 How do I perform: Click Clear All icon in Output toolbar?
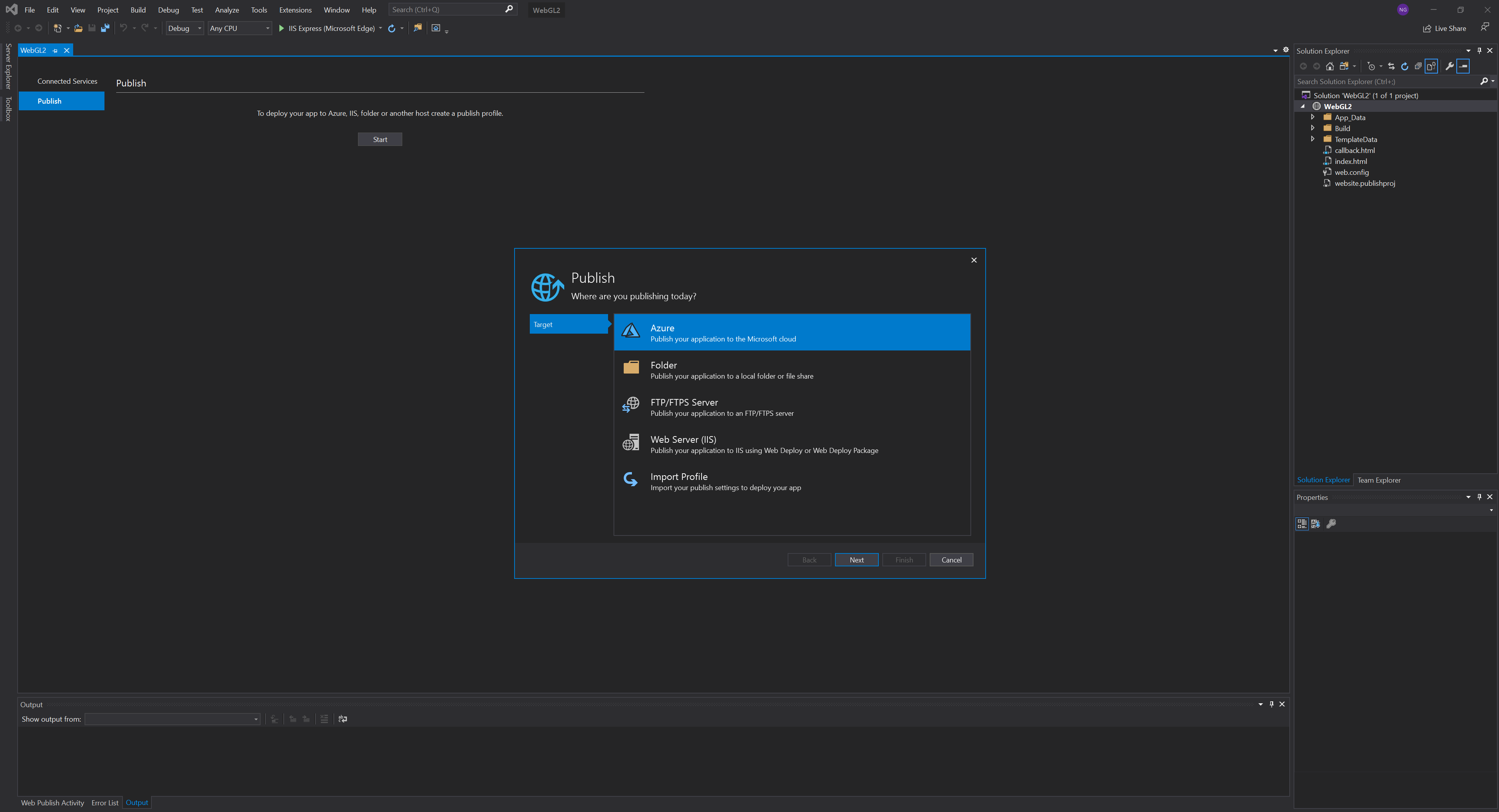(x=324, y=719)
